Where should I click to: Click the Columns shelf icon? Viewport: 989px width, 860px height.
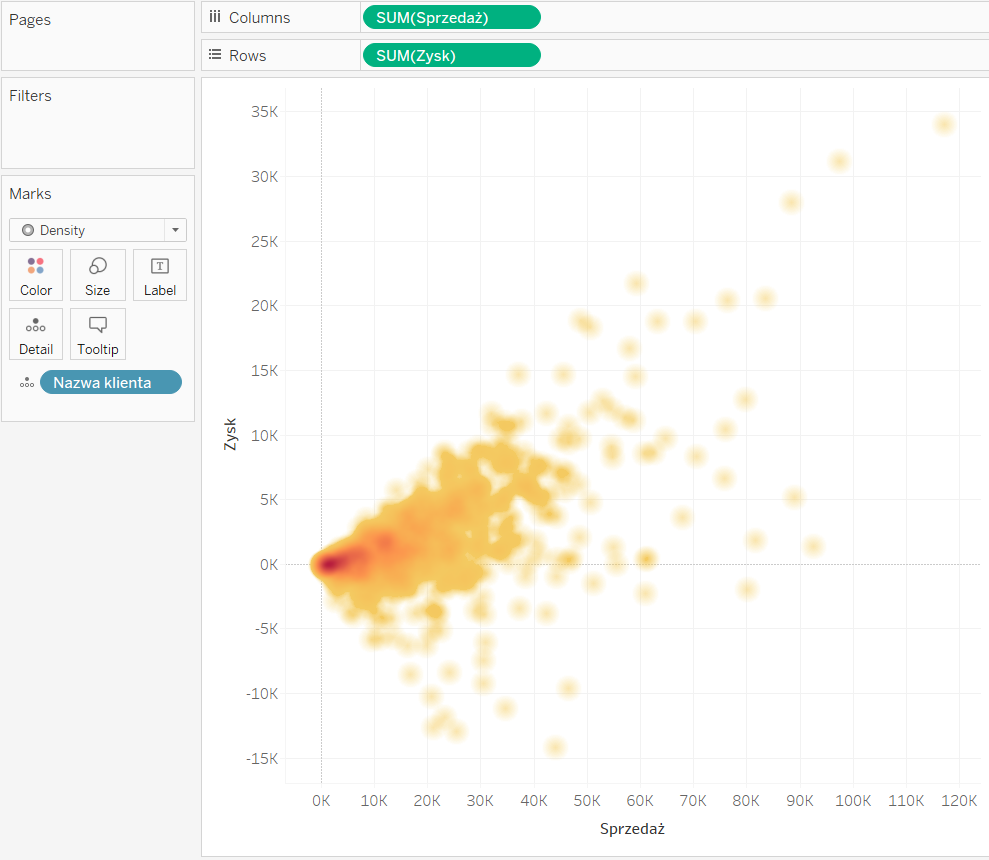click(x=215, y=17)
